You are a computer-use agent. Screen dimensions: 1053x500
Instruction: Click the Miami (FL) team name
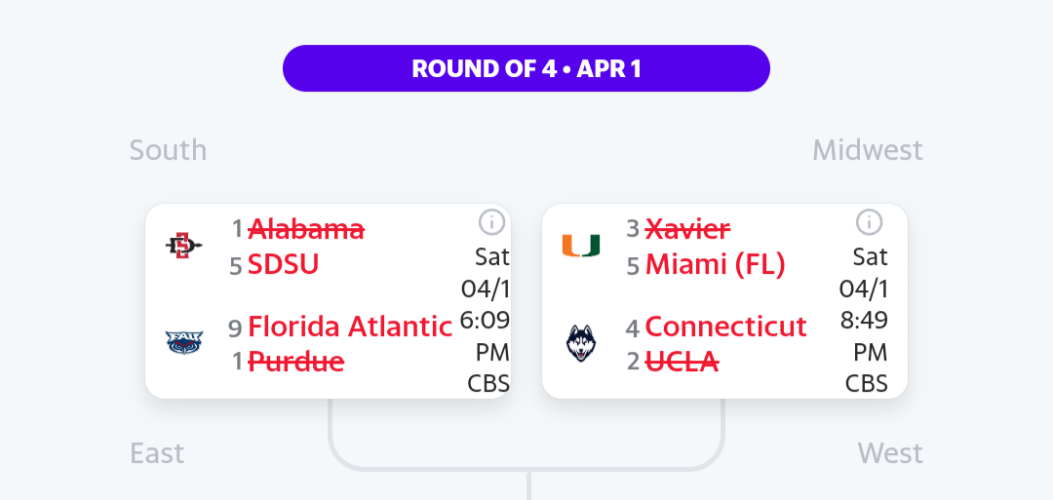pyautogui.click(x=715, y=266)
